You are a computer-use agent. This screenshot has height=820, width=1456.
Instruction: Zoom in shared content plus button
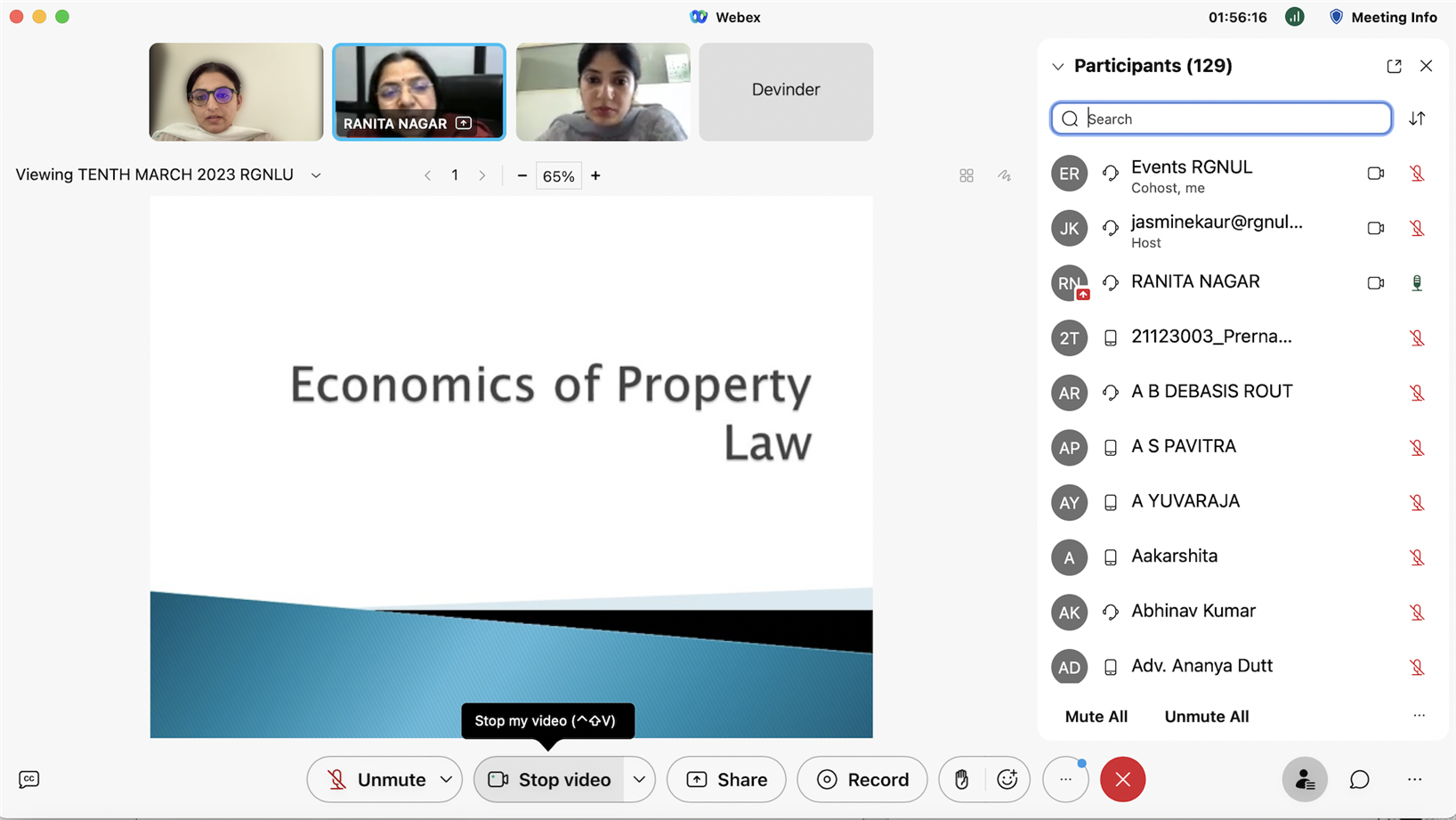click(x=595, y=175)
